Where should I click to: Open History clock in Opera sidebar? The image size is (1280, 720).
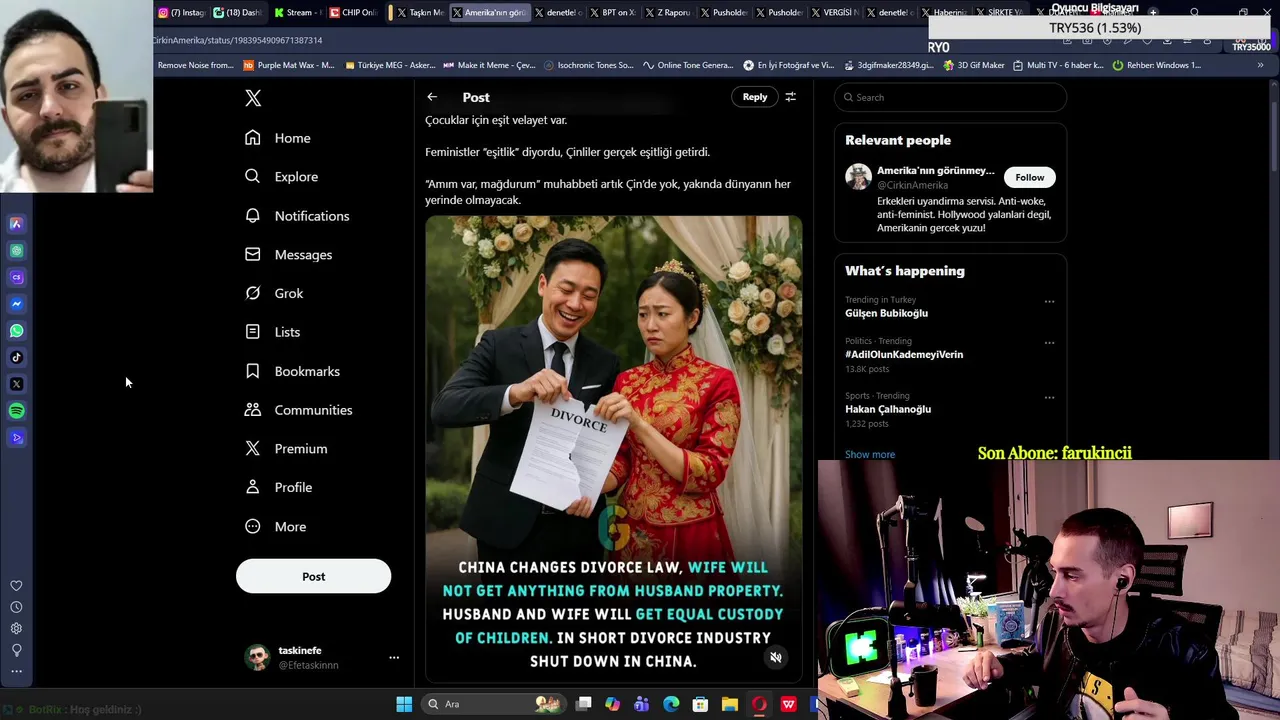click(16, 607)
